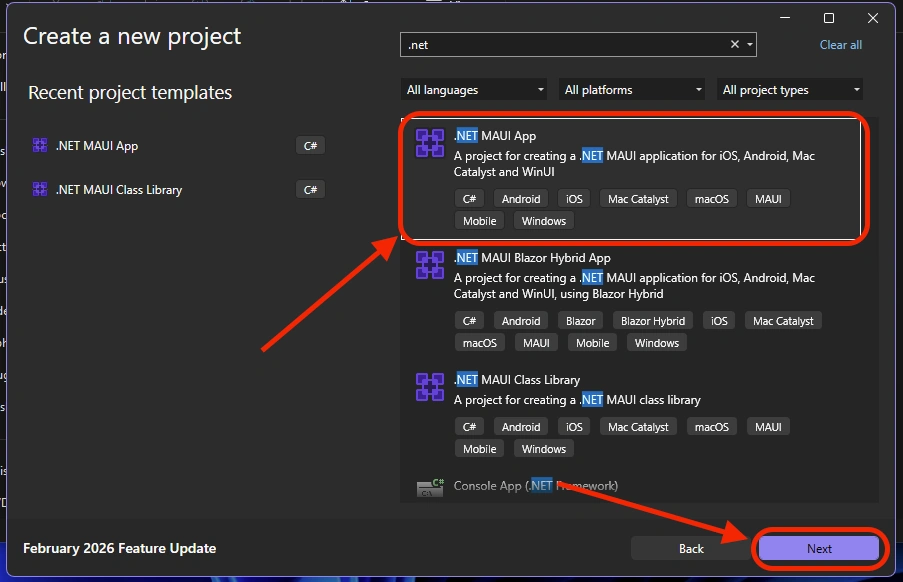Click Mac Catalyst tag under Blazor Hybrid App

coord(783,321)
